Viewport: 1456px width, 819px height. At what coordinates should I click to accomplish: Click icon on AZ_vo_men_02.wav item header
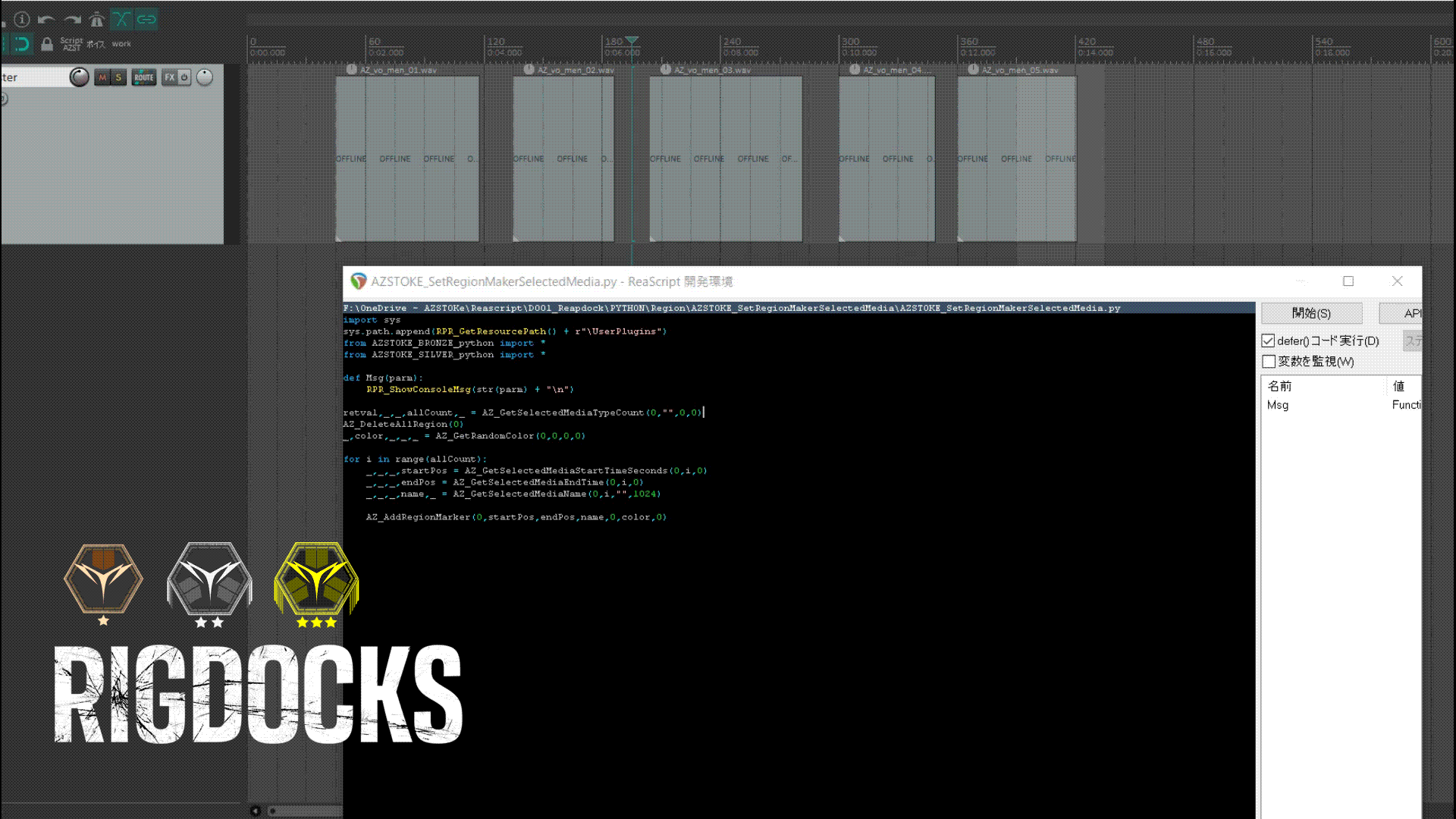(529, 70)
